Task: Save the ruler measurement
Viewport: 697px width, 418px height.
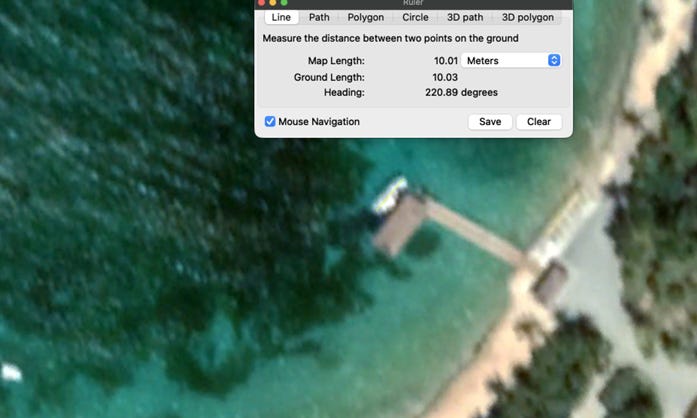Action: pos(490,122)
